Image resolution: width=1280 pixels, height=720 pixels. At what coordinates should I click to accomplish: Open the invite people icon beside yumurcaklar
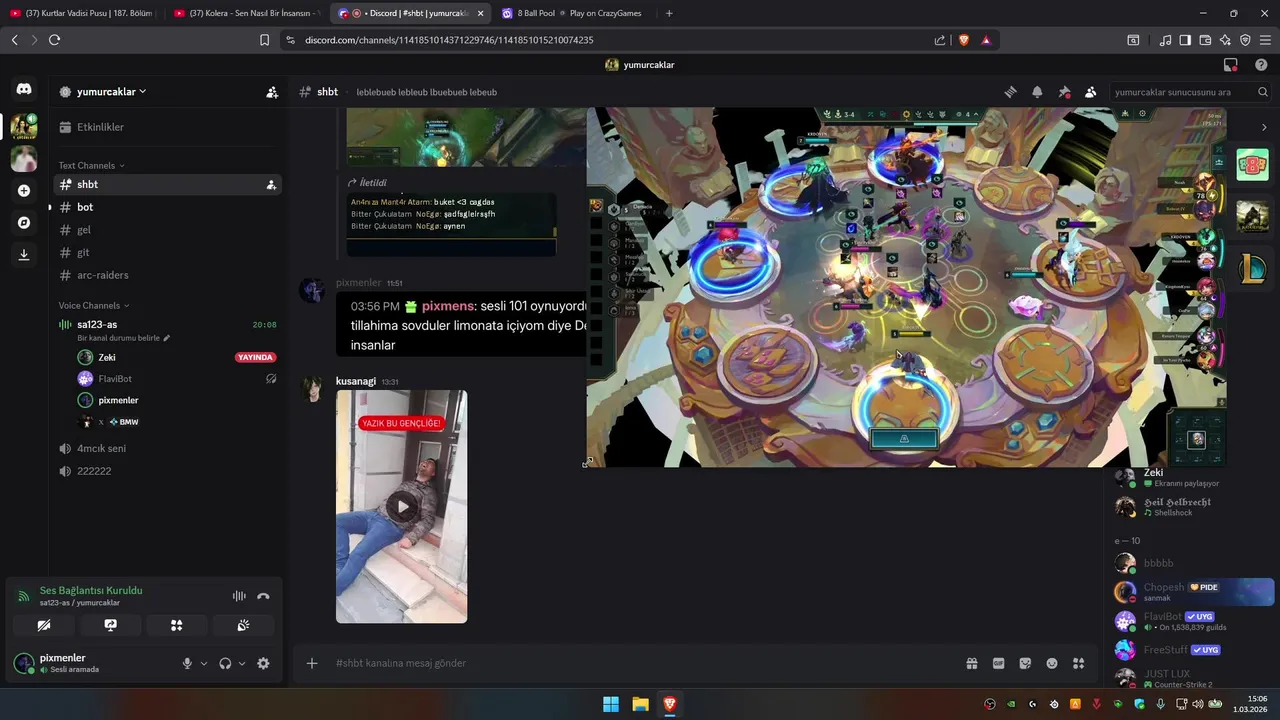(272, 92)
